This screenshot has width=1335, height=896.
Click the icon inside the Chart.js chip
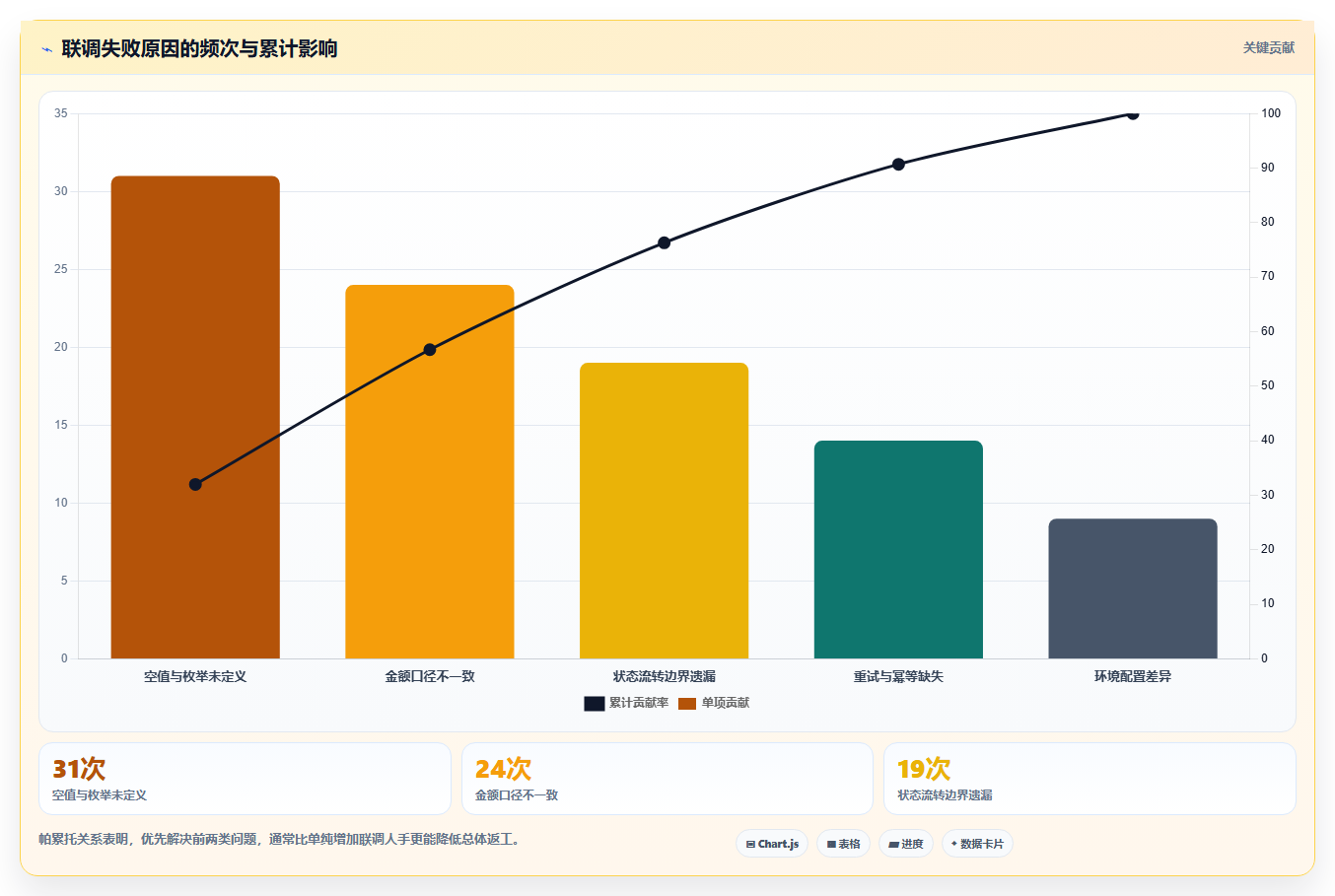750,845
